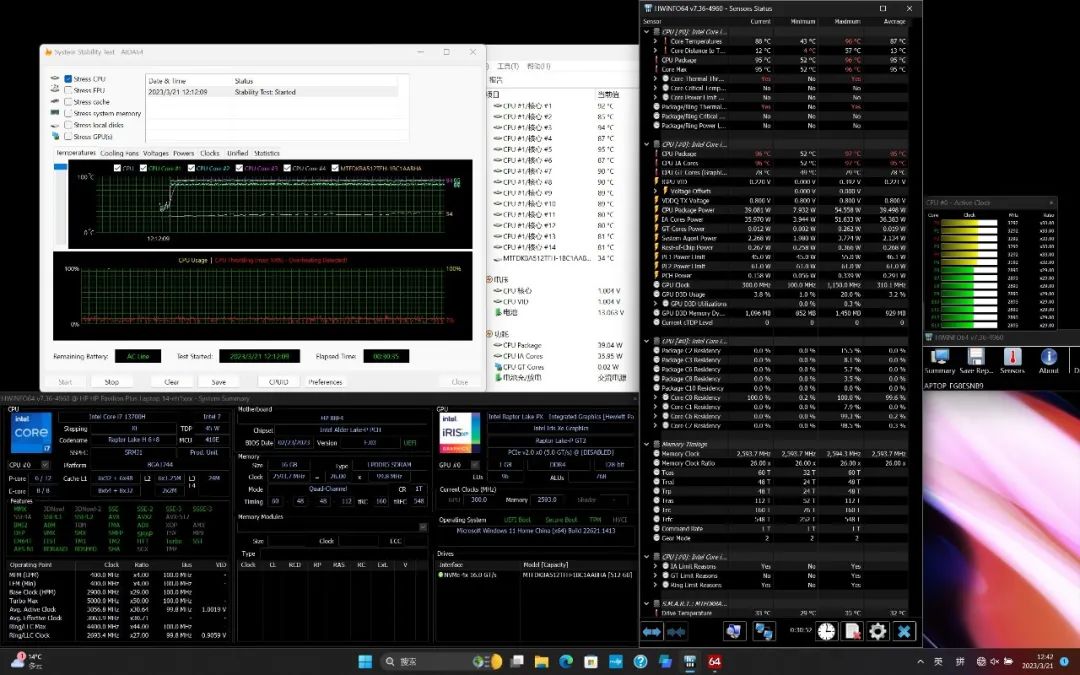
Task: Close sensors with the blue X toolbar icon
Action: [x=904, y=631]
